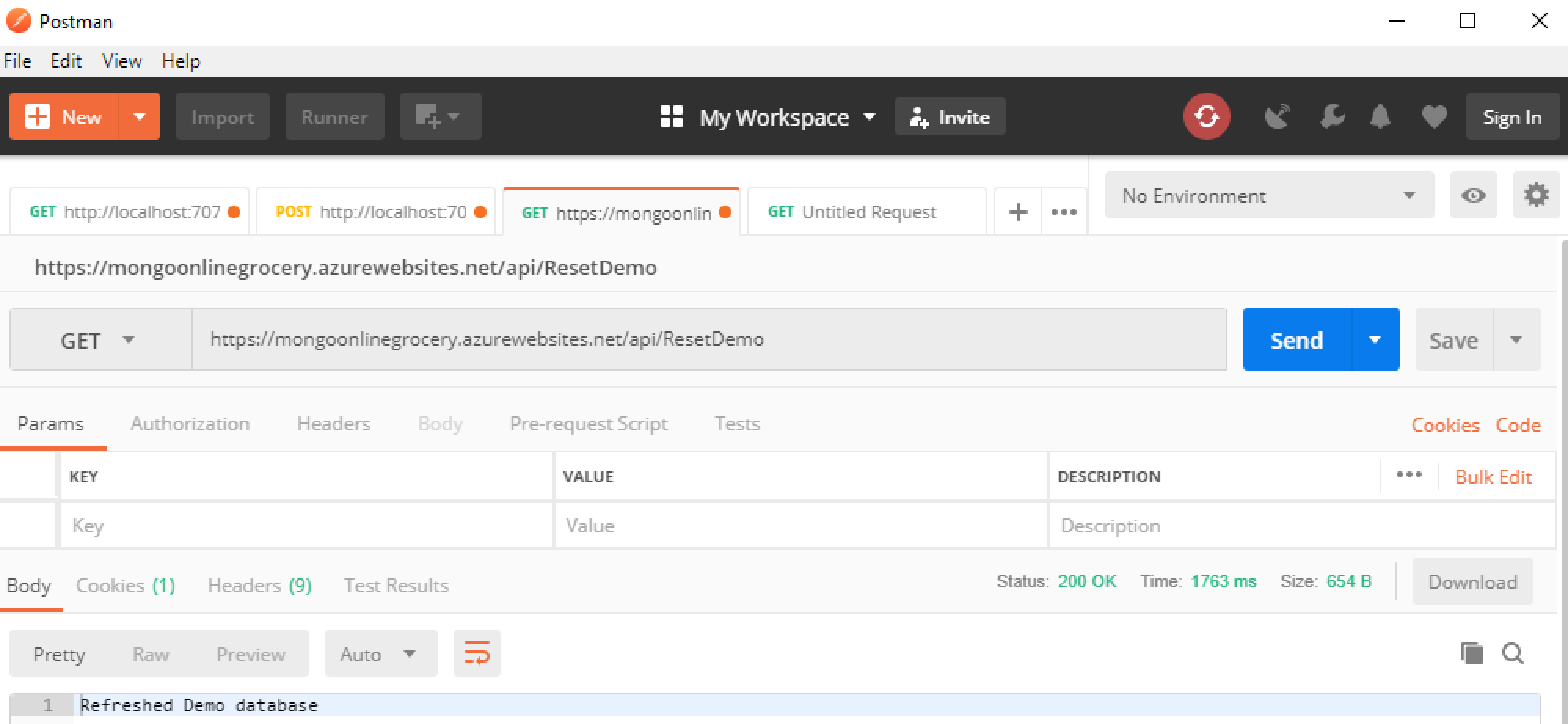The height and width of the screenshot is (724, 1568).
Task: Switch to the Authorization tab
Action: click(x=190, y=424)
